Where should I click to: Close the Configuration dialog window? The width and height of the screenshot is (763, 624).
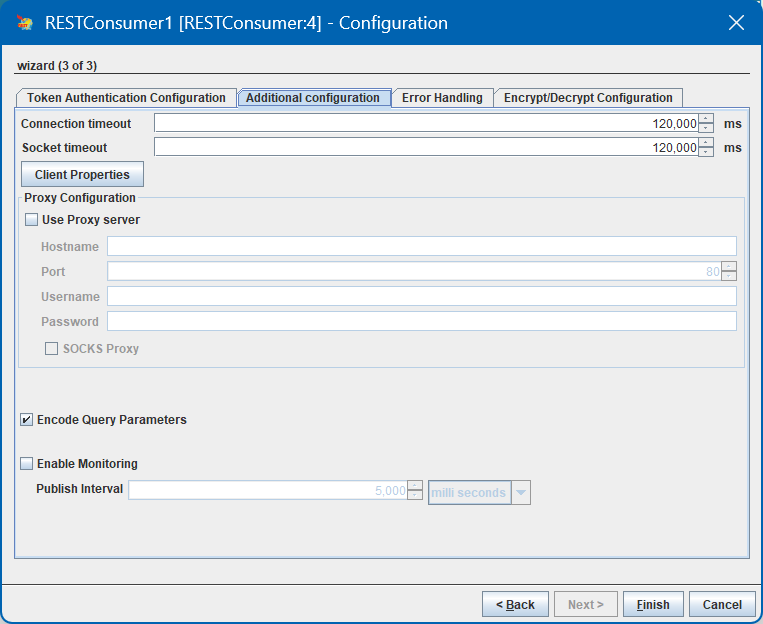coord(736,22)
